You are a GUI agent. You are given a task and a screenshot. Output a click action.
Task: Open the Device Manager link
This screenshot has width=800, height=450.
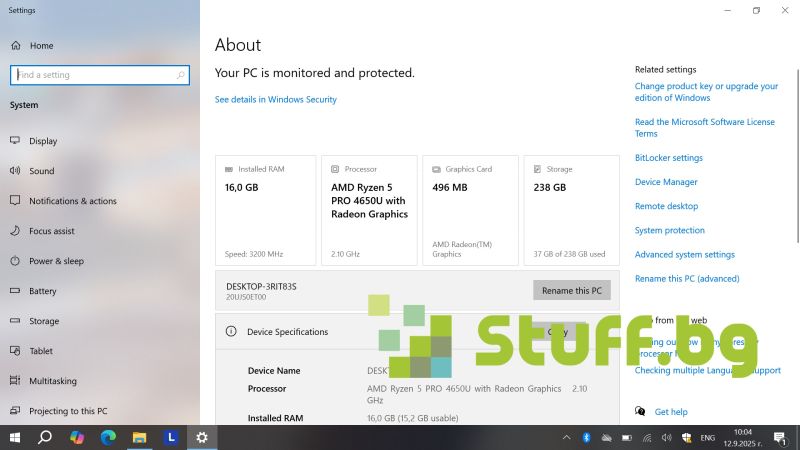click(666, 182)
